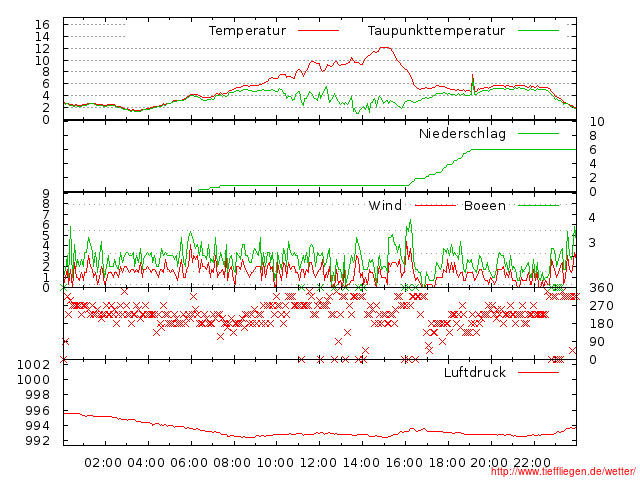Viewport: 640px width, 480px height.
Task: Click the 22:00 time axis label
Action: pyautogui.click(x=532, y=463)
